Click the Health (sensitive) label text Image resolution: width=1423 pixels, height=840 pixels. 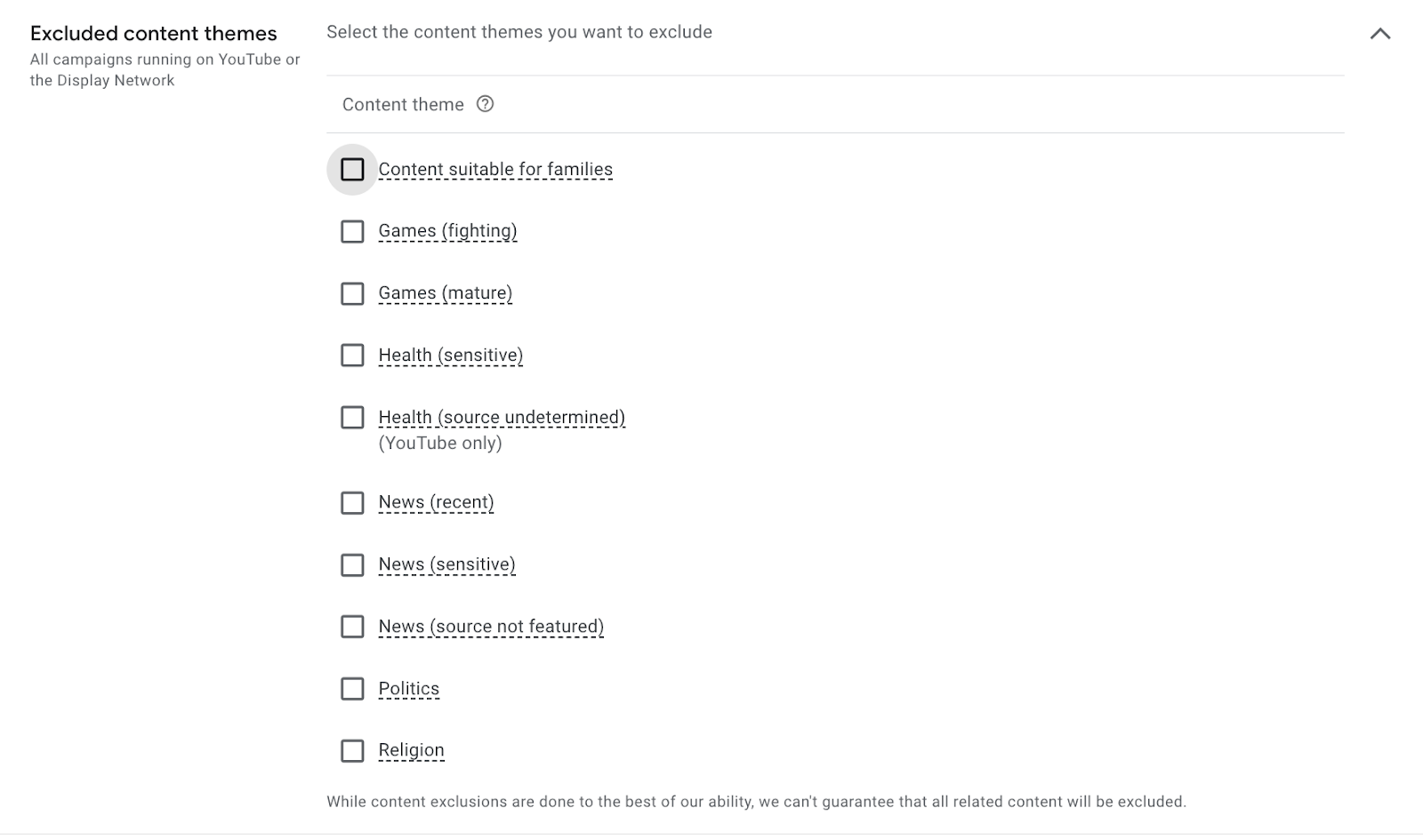(450, 356)
